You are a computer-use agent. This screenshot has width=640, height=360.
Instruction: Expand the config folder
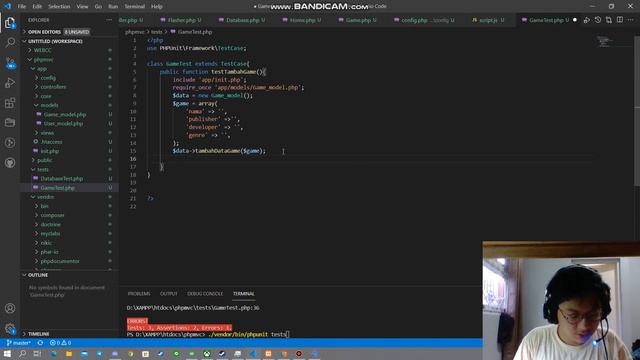point(70,78)
